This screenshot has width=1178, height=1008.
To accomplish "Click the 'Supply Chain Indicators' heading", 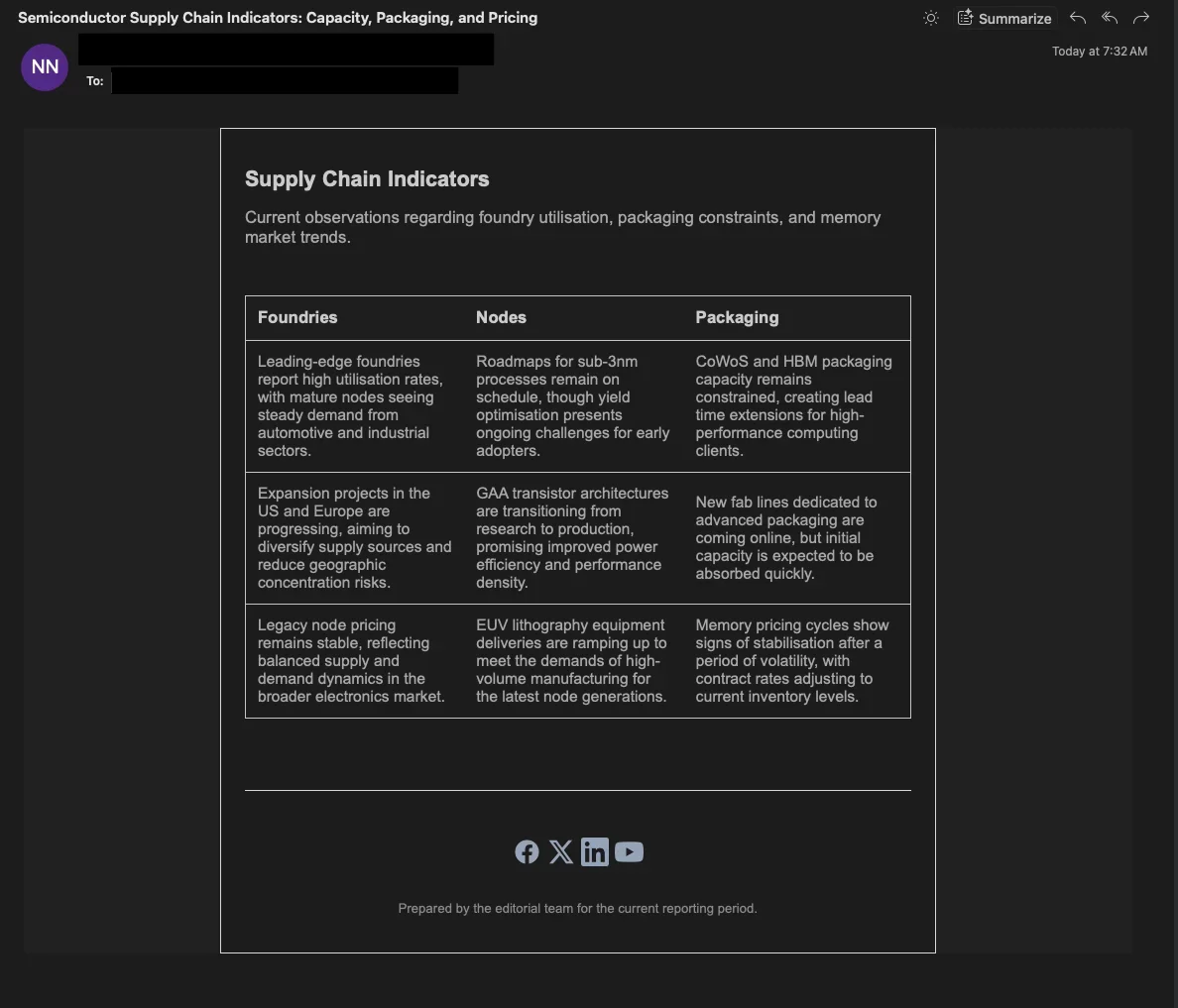I will coord(367,178).
